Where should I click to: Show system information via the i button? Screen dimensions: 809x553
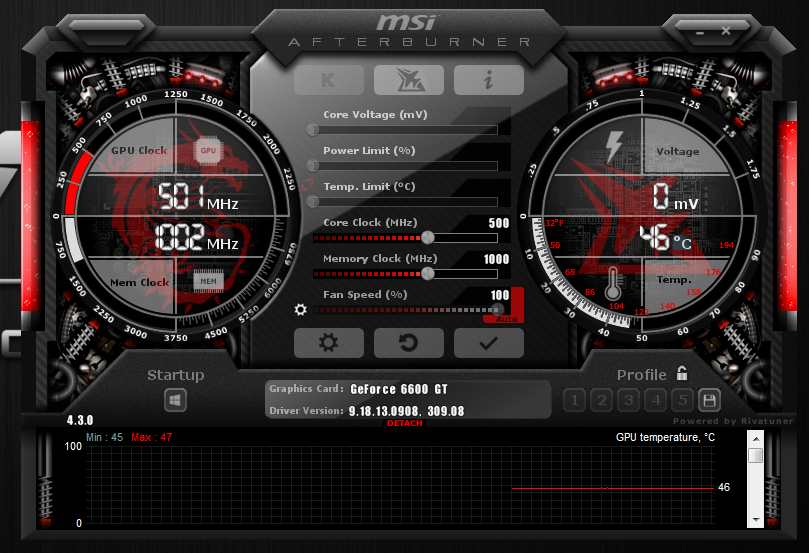(488, 80)
